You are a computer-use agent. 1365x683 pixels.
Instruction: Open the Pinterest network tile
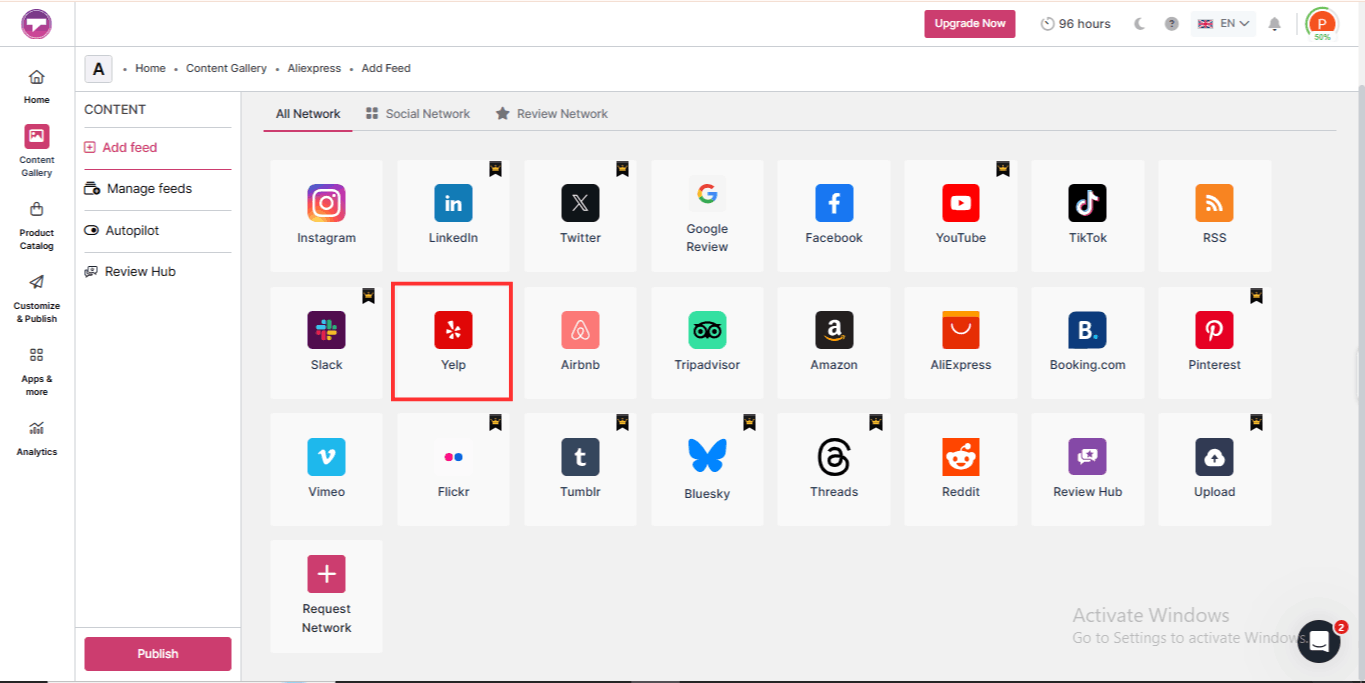pos(1215,342)
